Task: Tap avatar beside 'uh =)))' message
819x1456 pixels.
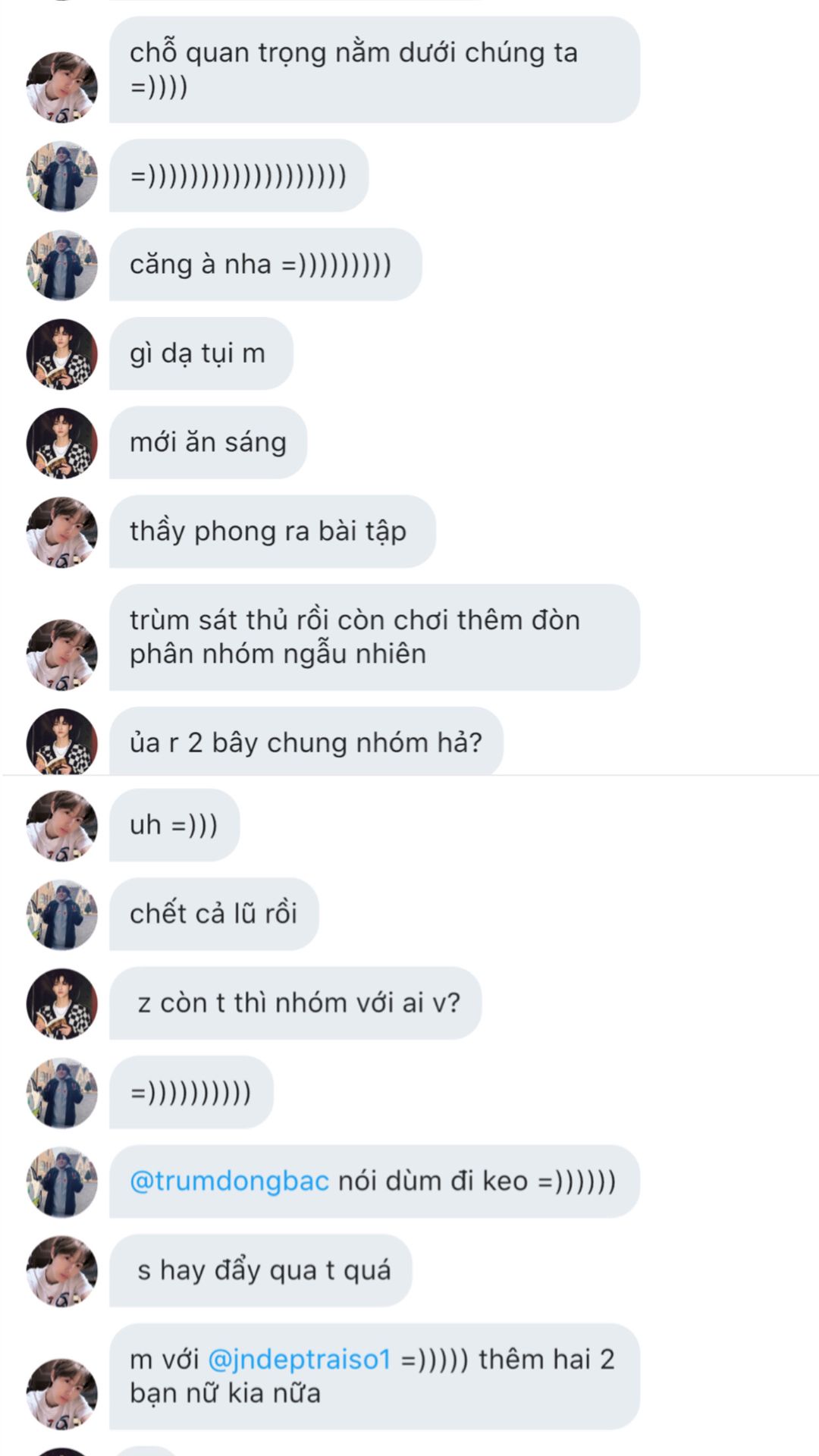Action: click(x=62, y=826)
